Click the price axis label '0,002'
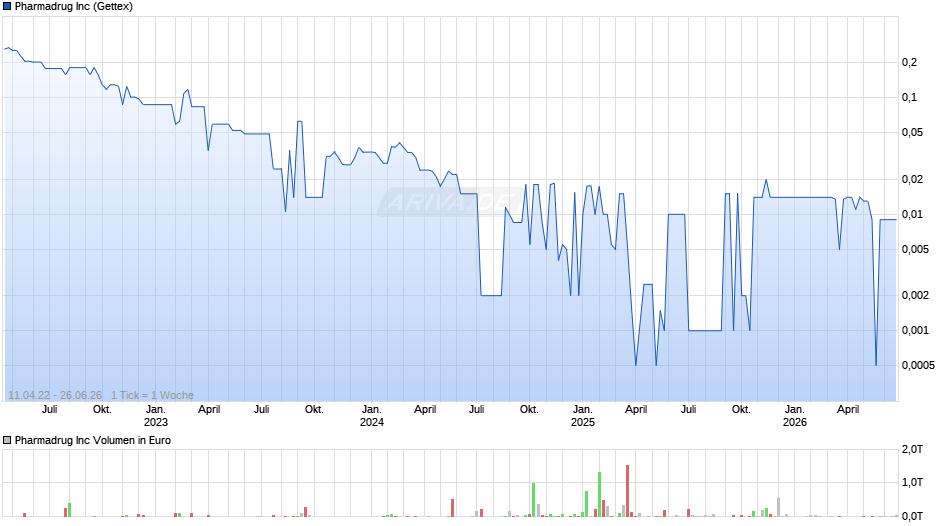This screenshot has height=526, width=940. 915,295
